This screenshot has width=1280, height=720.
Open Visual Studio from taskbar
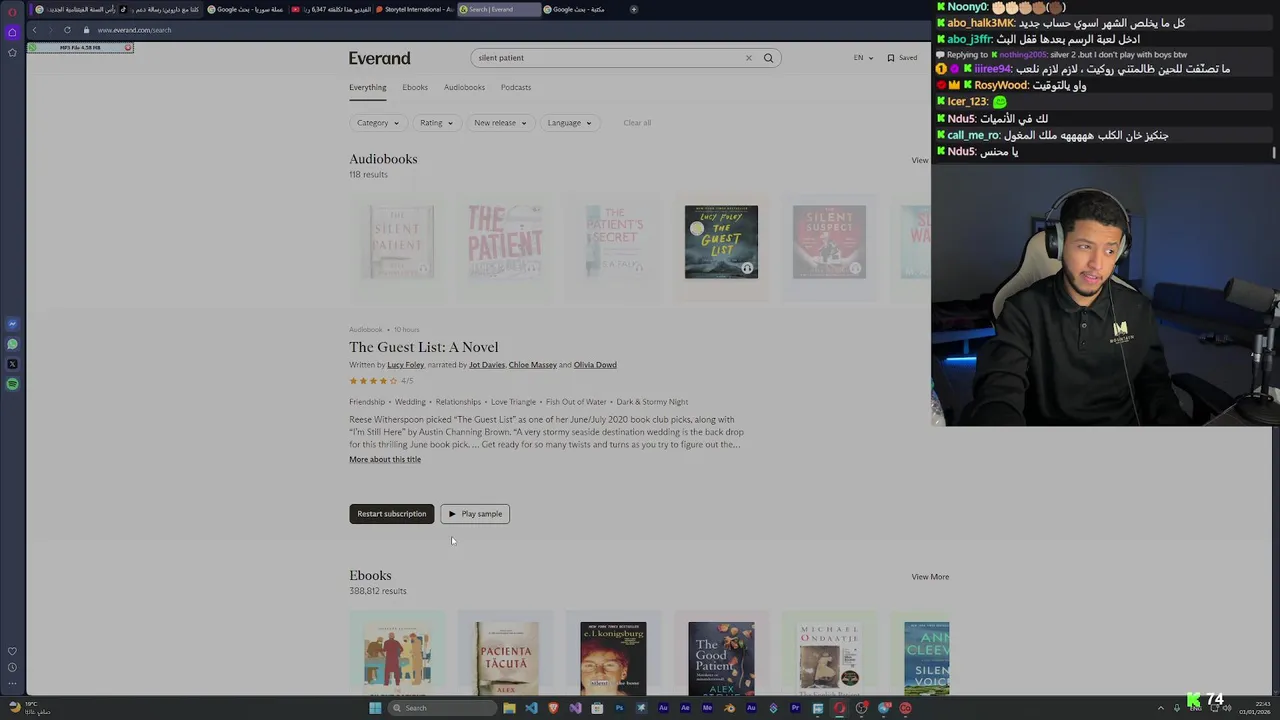(x=575, y=708)
